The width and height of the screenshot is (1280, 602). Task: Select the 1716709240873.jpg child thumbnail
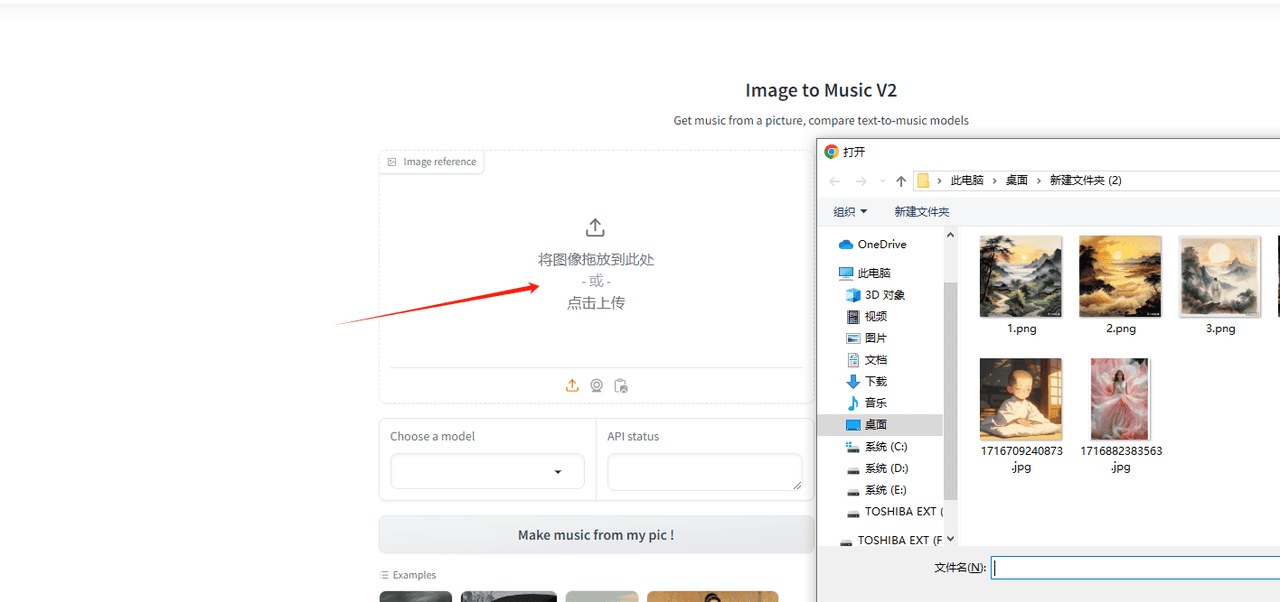[1021, 399]
